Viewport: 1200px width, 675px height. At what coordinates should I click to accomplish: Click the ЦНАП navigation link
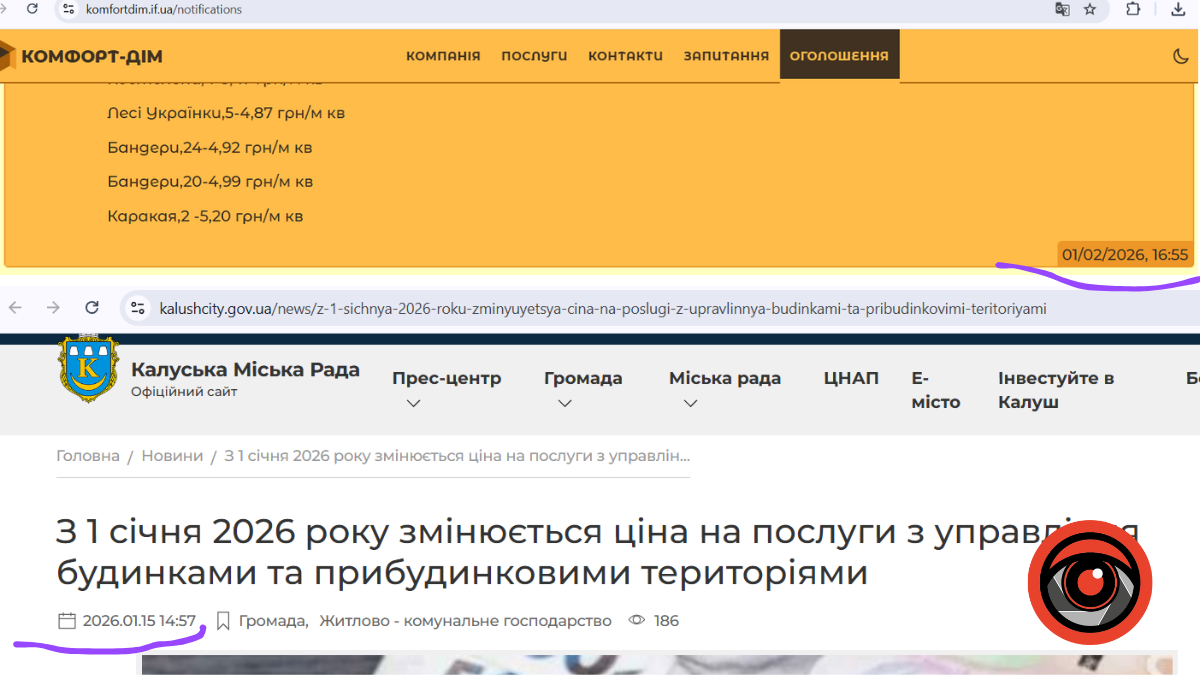tap(851, 378)
